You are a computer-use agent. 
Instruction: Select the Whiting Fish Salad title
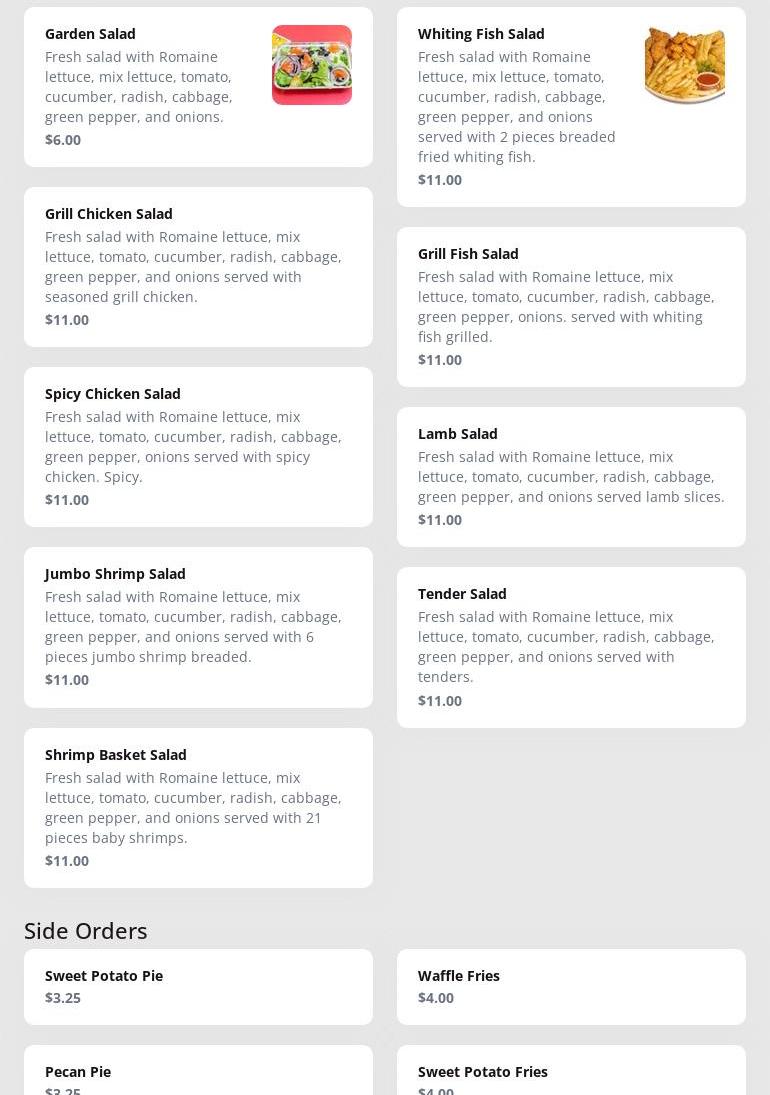[481, 34]
